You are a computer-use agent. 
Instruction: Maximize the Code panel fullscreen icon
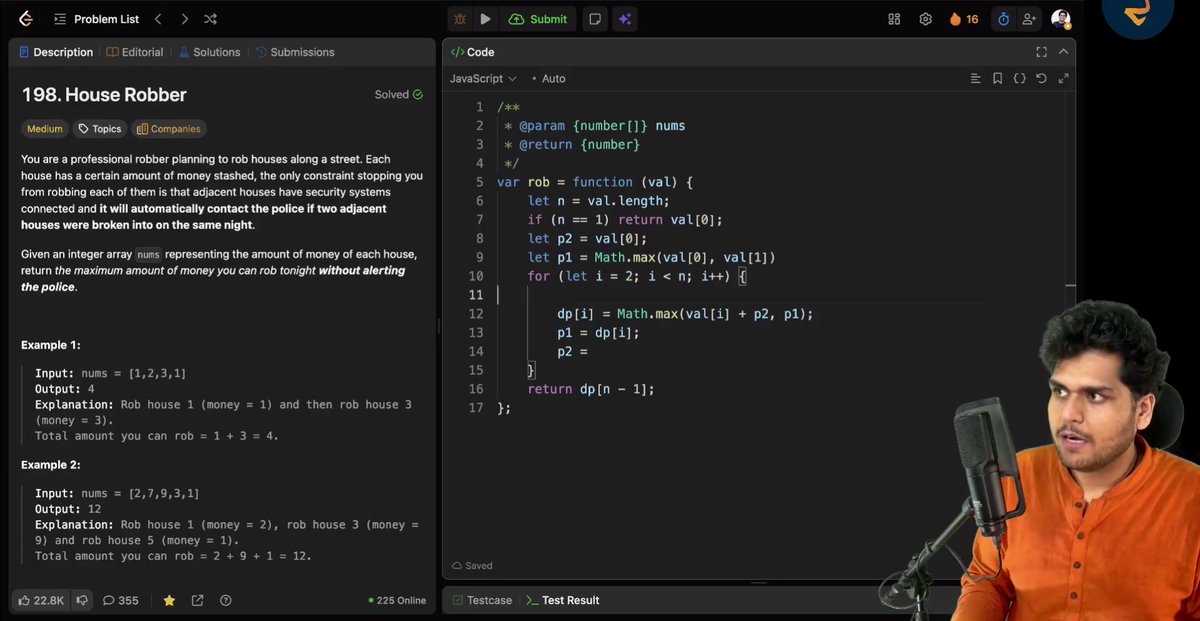[1041, 52]
